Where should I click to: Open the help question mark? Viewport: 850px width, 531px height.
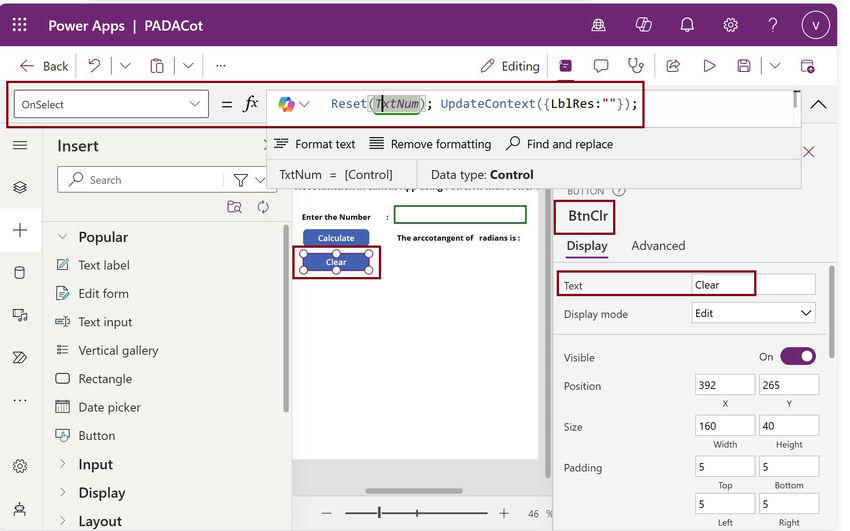point(773,25)
